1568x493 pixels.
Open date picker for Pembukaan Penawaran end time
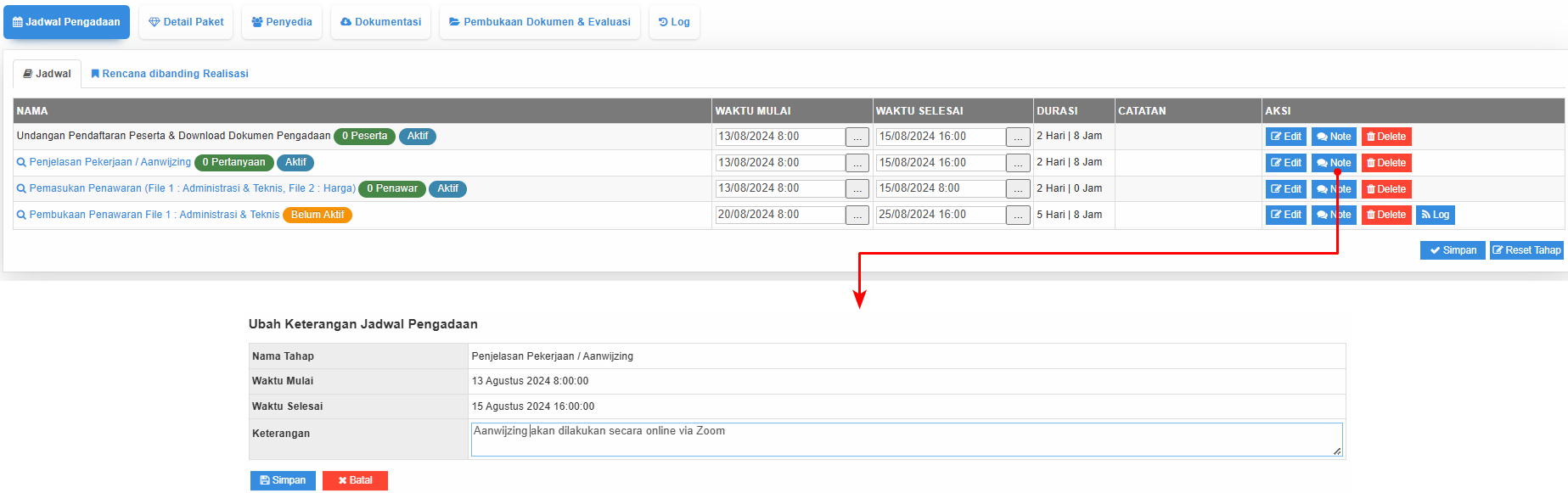pos(1018,216)
